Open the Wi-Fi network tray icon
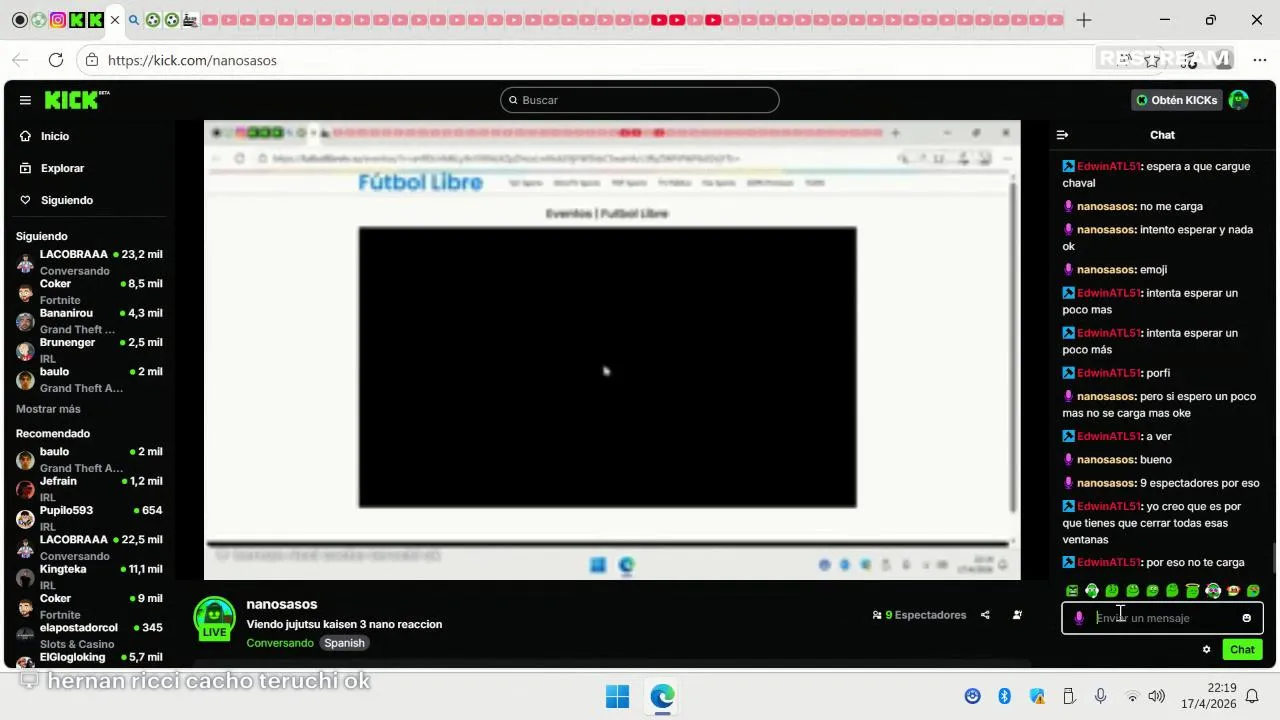The height and width of the screenshot is (720, 1280). coord(1132,696)
